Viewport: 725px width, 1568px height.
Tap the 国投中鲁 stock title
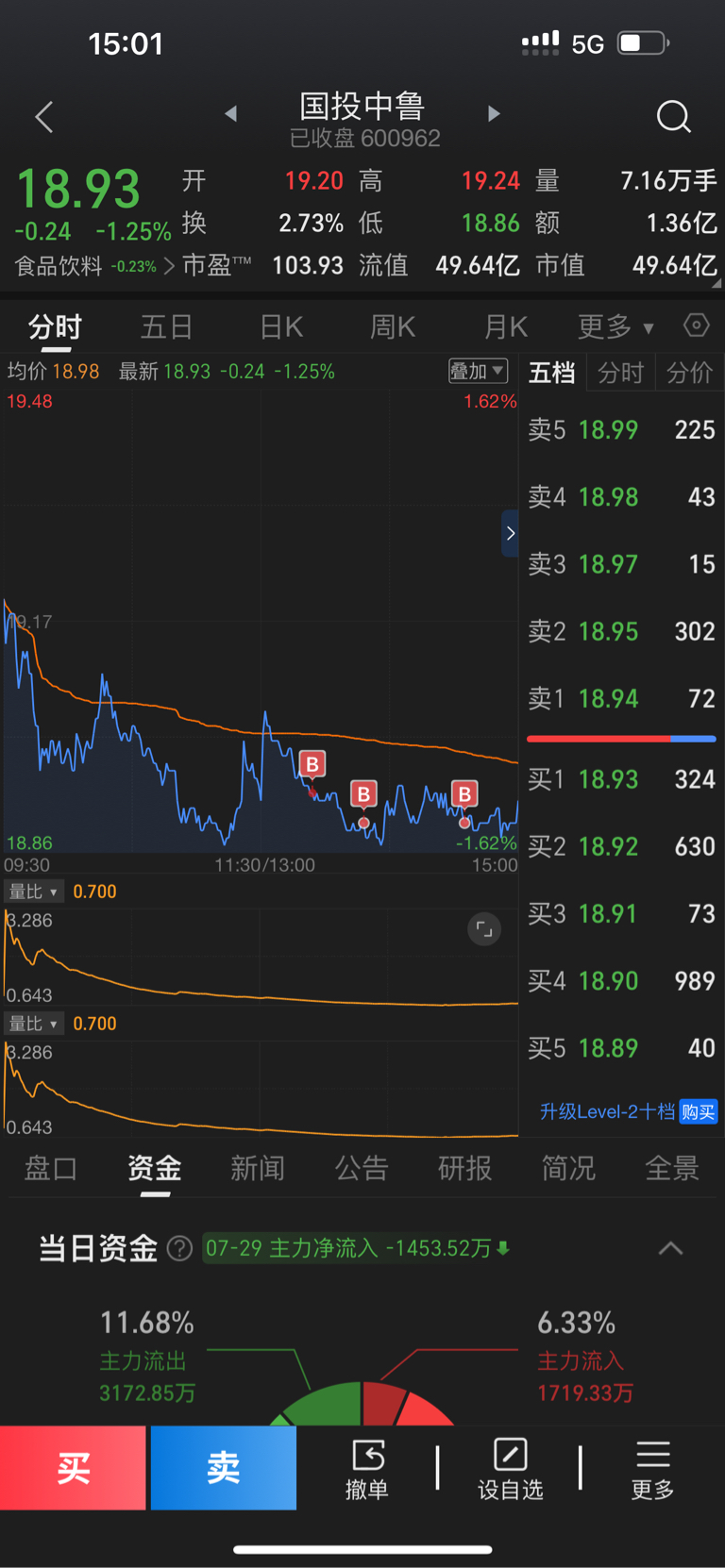coord(362,107)
